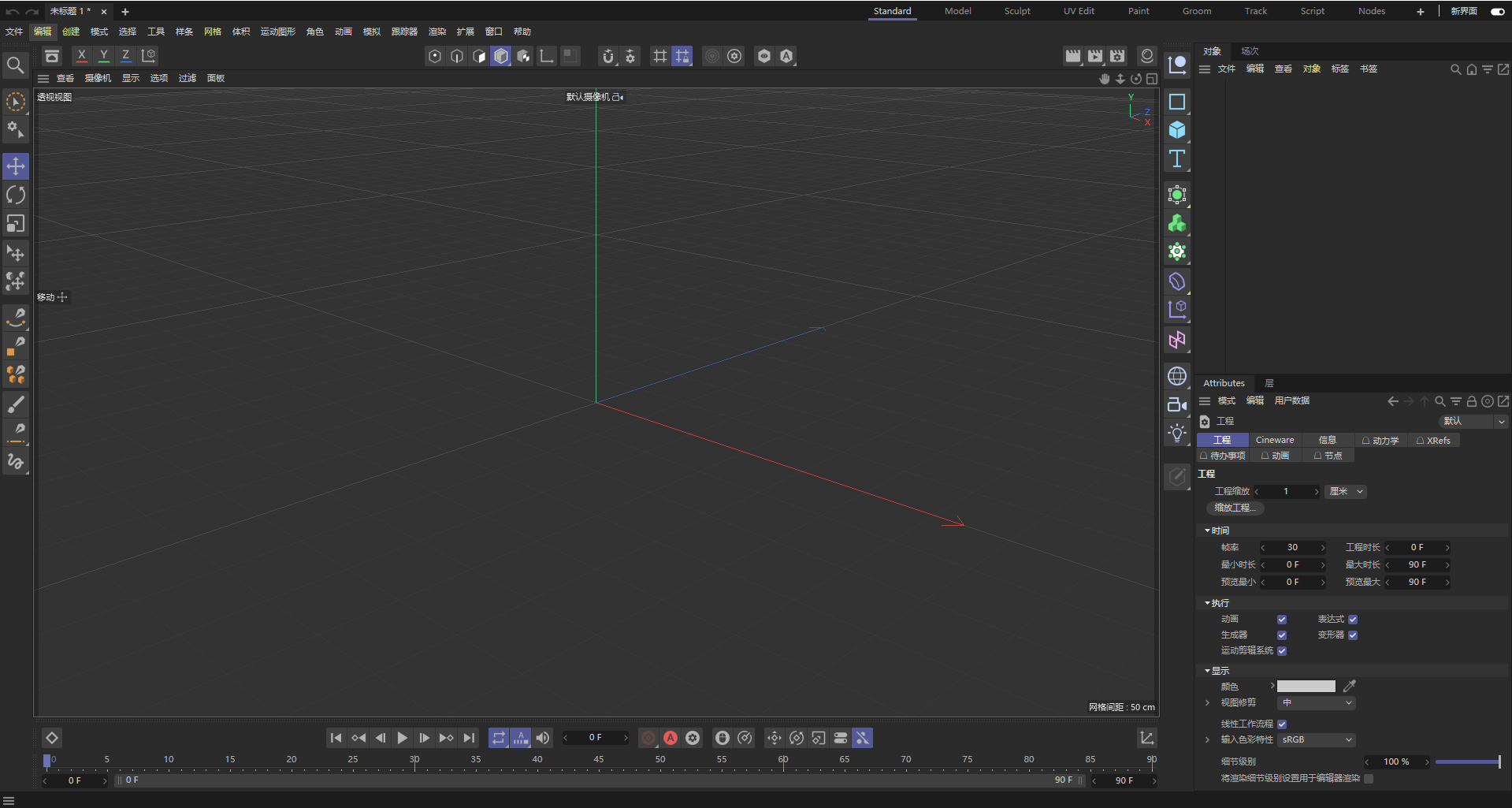Select the Move tool in left toolbar
This screenshot has height=808, width=1512.
[x=16, y=166]
